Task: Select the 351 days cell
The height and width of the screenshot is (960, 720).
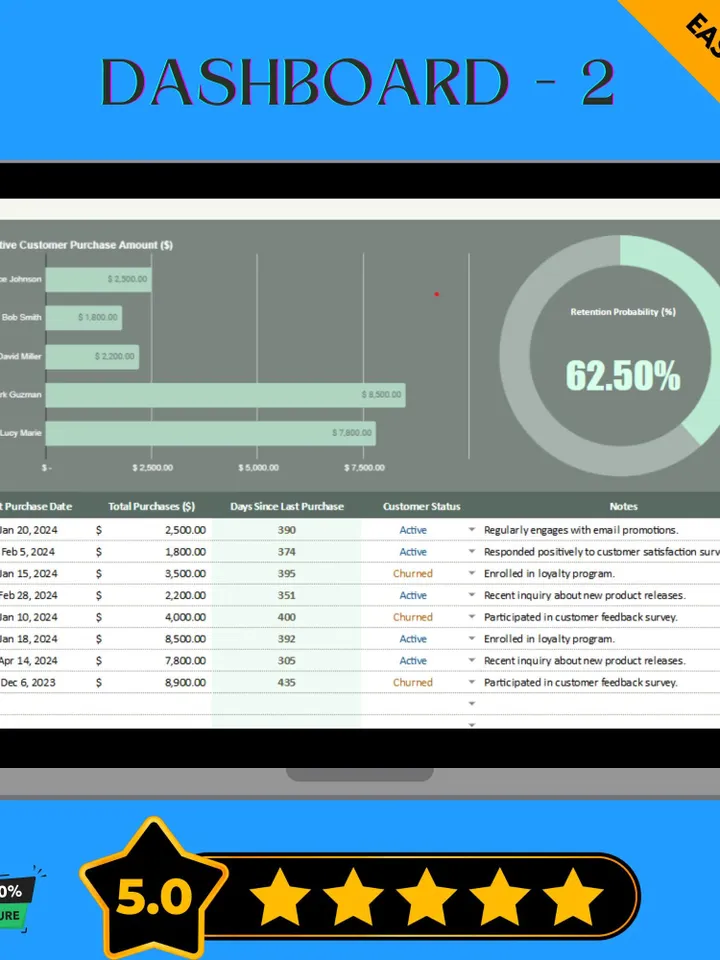Action: tap(287, 595)
